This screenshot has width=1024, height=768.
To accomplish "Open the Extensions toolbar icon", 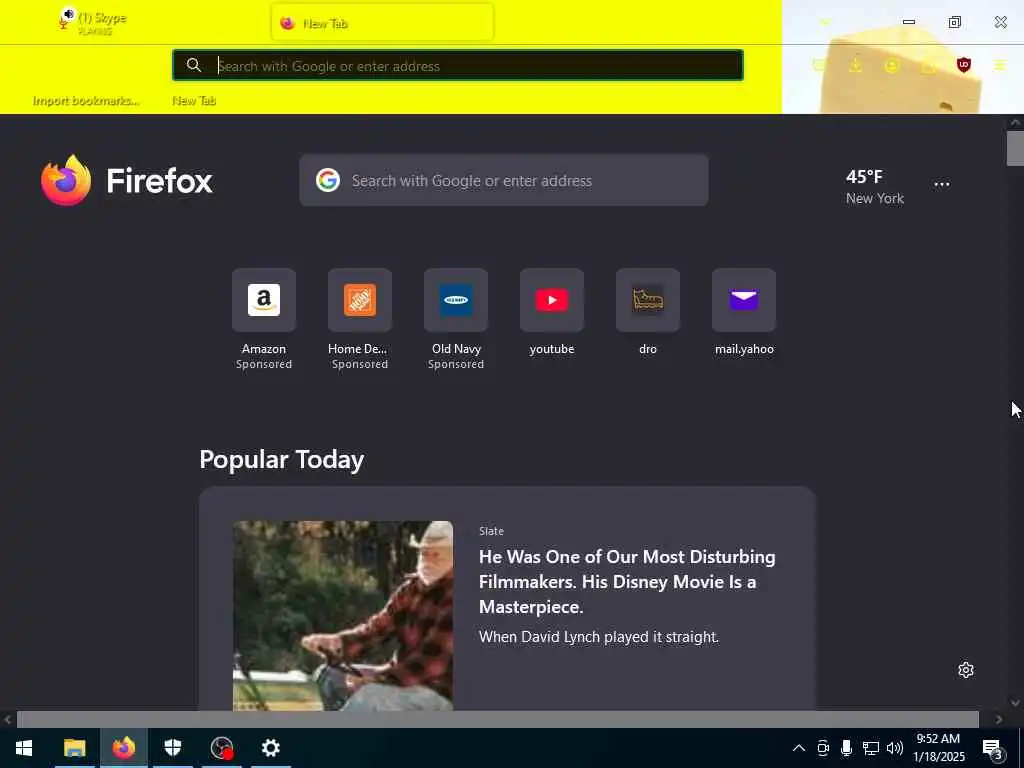I will coord(928,65).
